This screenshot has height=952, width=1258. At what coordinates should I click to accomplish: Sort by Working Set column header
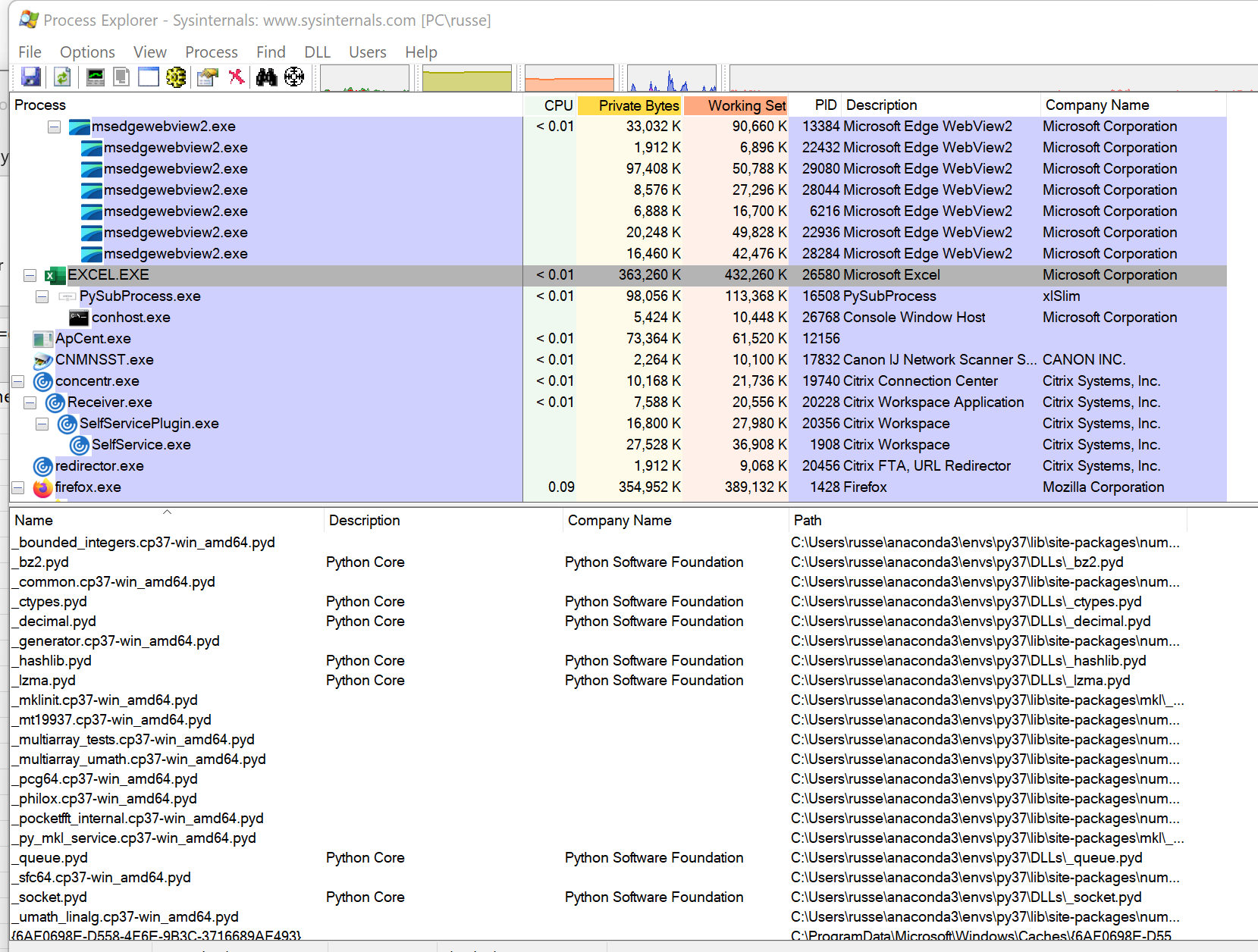(736, 105)
